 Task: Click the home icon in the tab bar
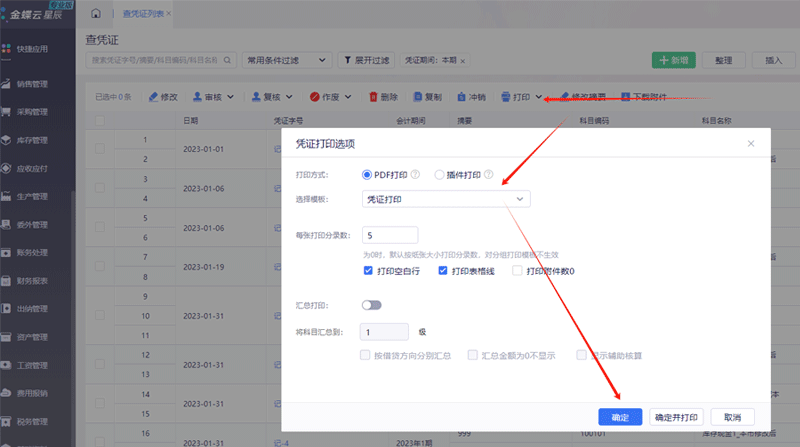(x=96, y=13)
